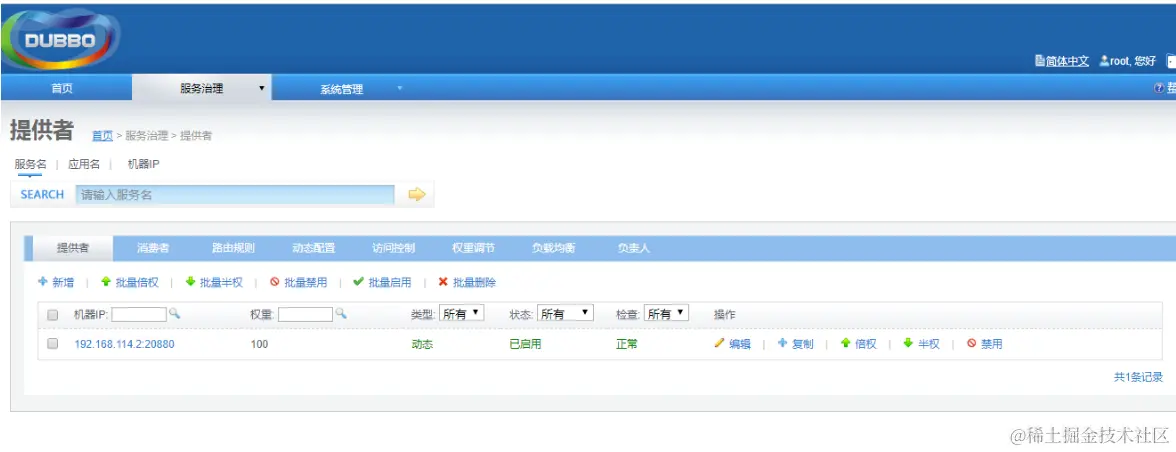
Task: Click the green checkmark icon for 批量启用
Action: (358, 283)
